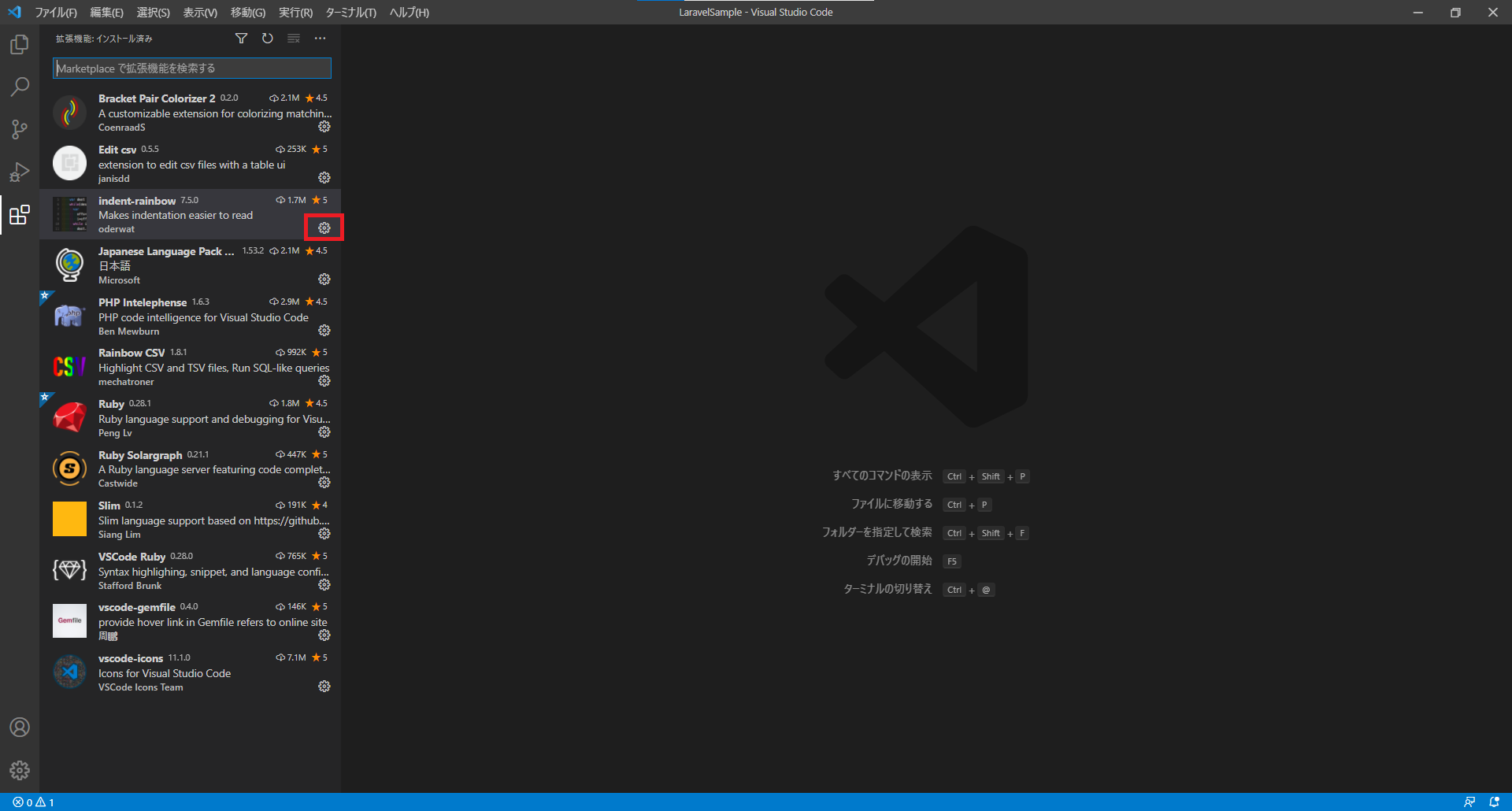Open the 移動(G) menu
Image resolution: width=1512 pixels, height=811 pixels.
click(x=248, y=13)
